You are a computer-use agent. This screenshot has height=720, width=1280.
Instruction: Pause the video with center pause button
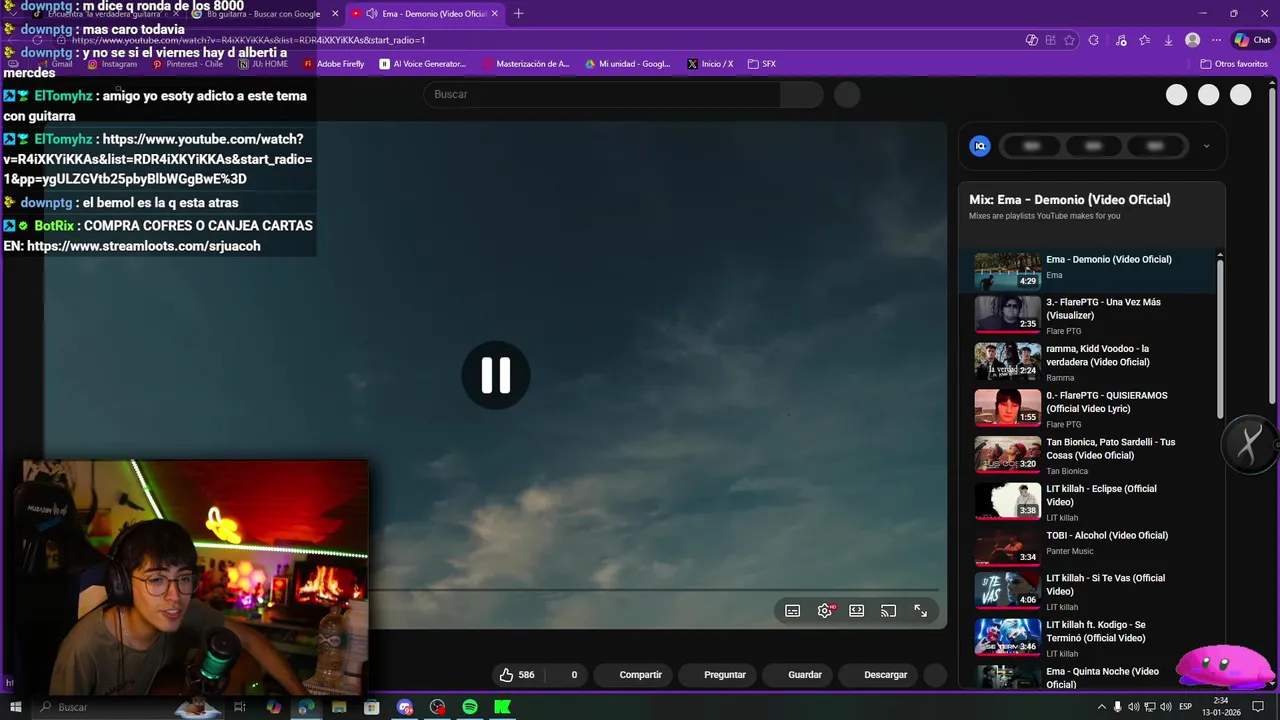pyautogui.click(x=496, y=375)
